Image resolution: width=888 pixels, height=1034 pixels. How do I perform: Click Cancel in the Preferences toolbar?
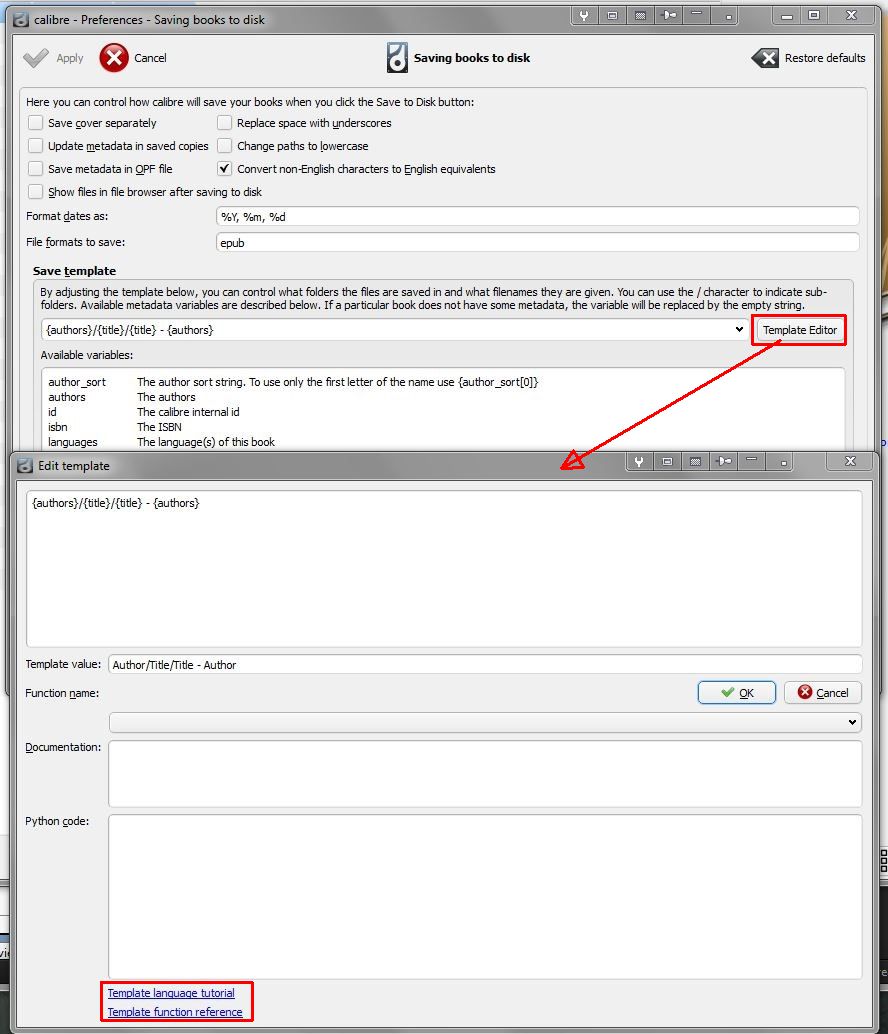(x=133, y=58)
